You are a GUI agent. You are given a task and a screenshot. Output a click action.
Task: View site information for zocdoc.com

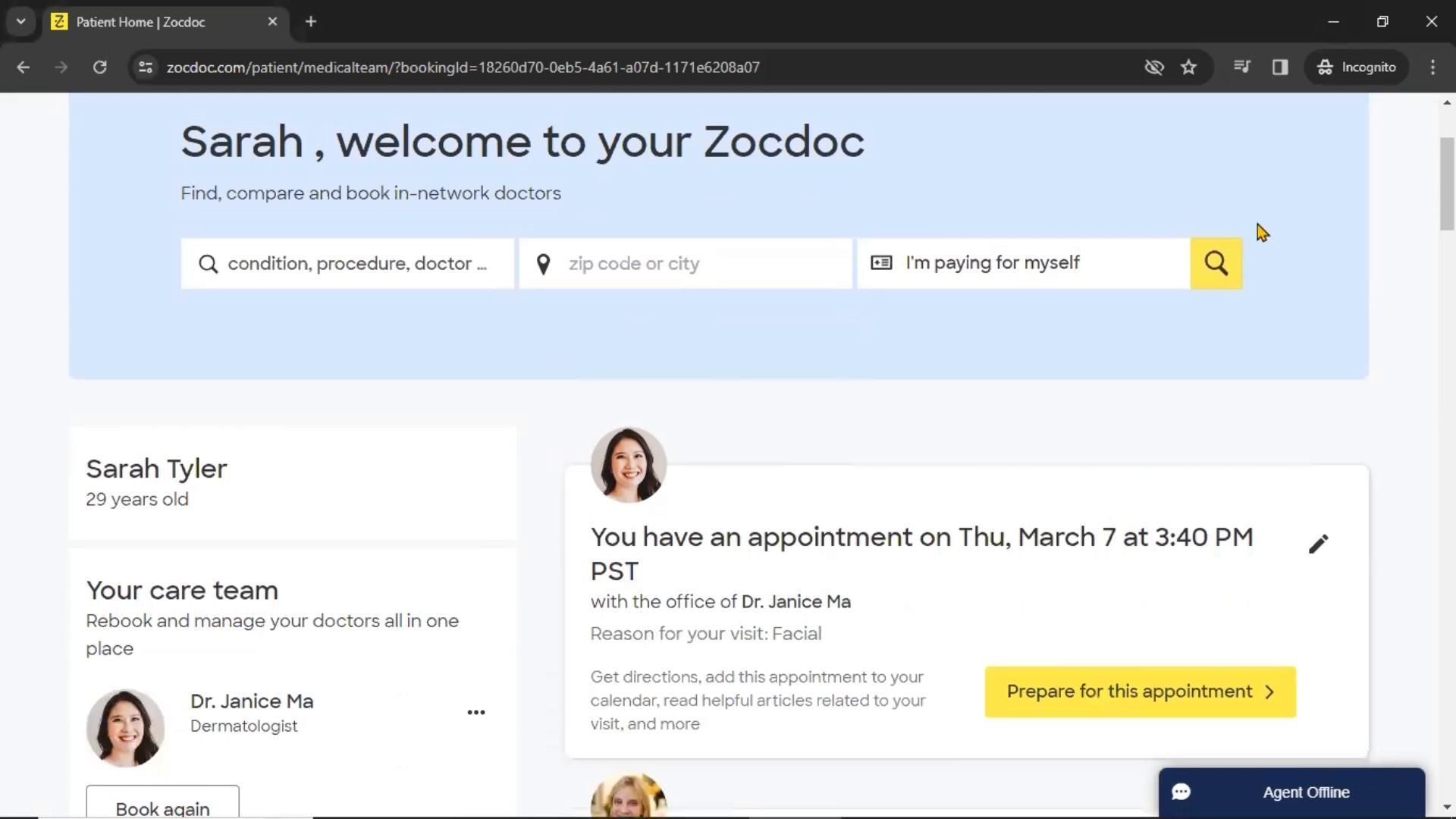click(x=146, y=67)
